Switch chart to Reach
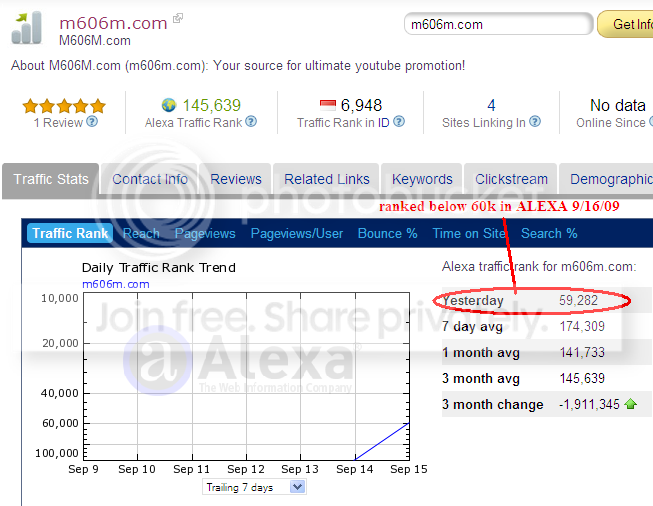Screen dimensions: 653x506 coord(141,233)
